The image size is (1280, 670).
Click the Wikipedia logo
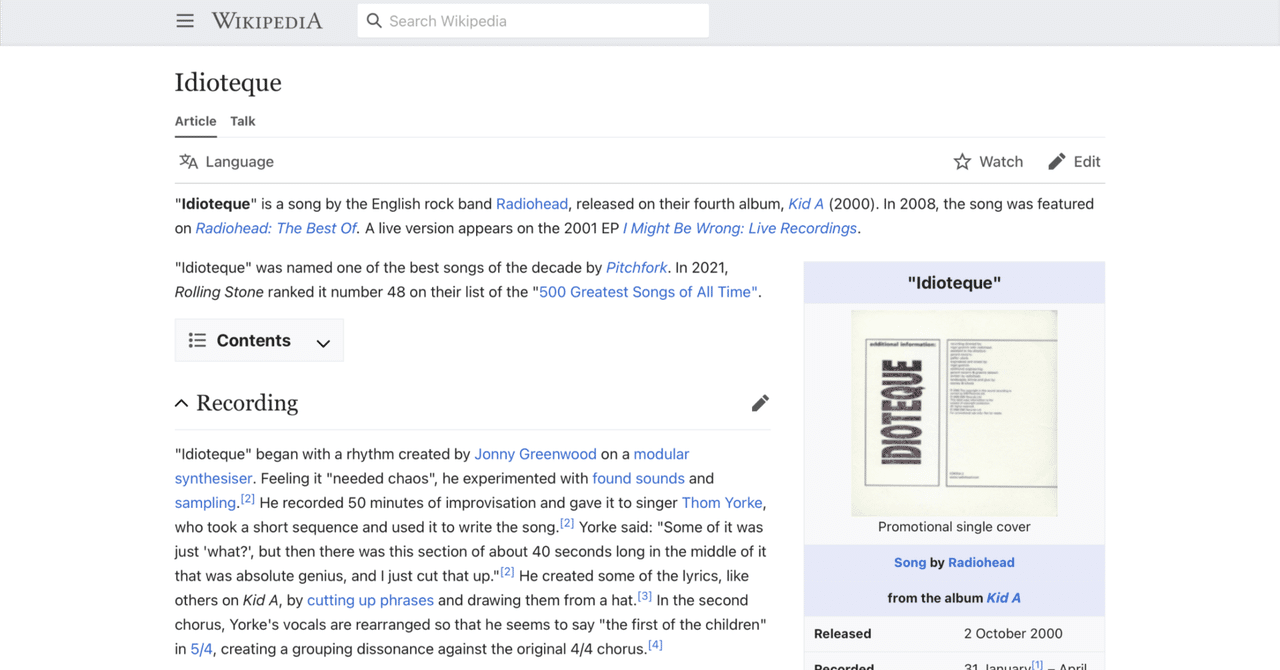[267, 21]
